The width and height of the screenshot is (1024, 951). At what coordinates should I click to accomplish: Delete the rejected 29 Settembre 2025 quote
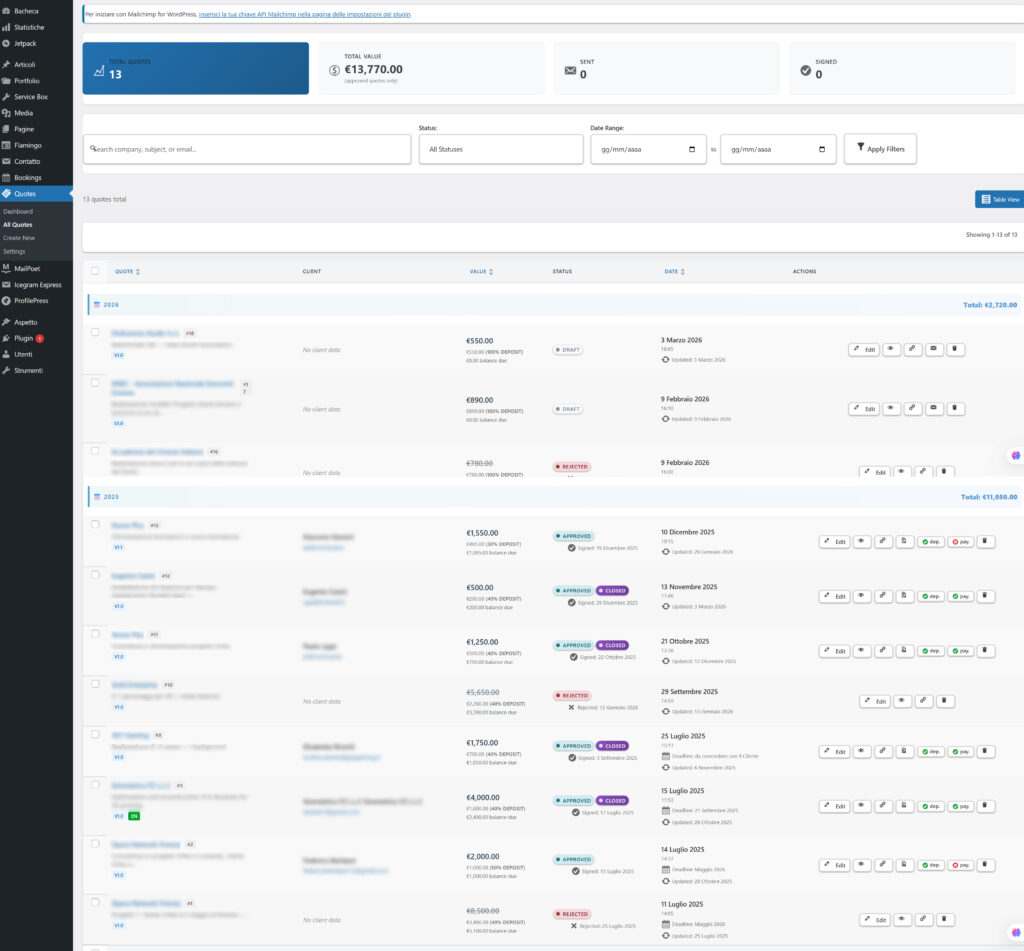click(x=944, y=701)
